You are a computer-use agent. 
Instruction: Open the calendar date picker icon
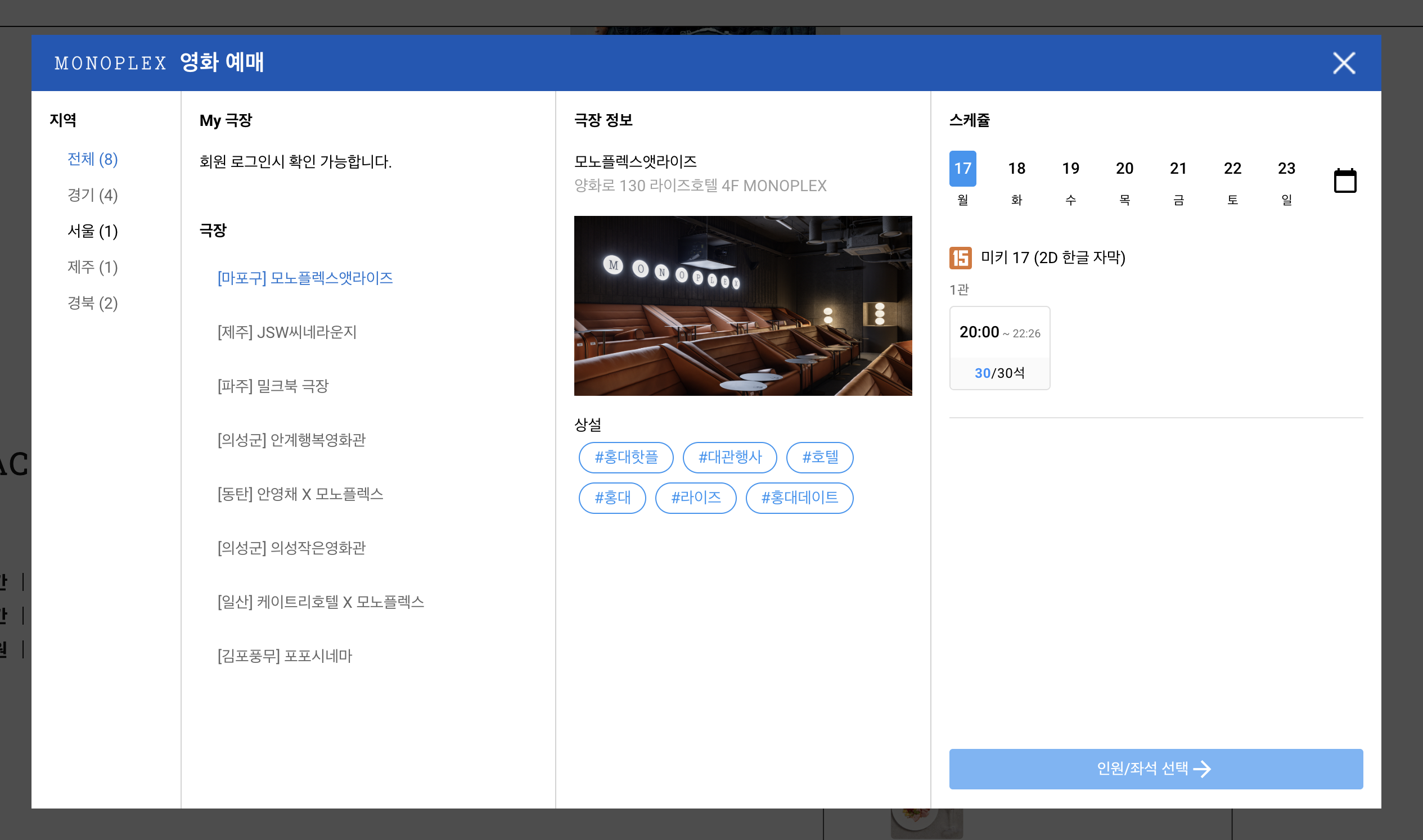coord(1344,181)
